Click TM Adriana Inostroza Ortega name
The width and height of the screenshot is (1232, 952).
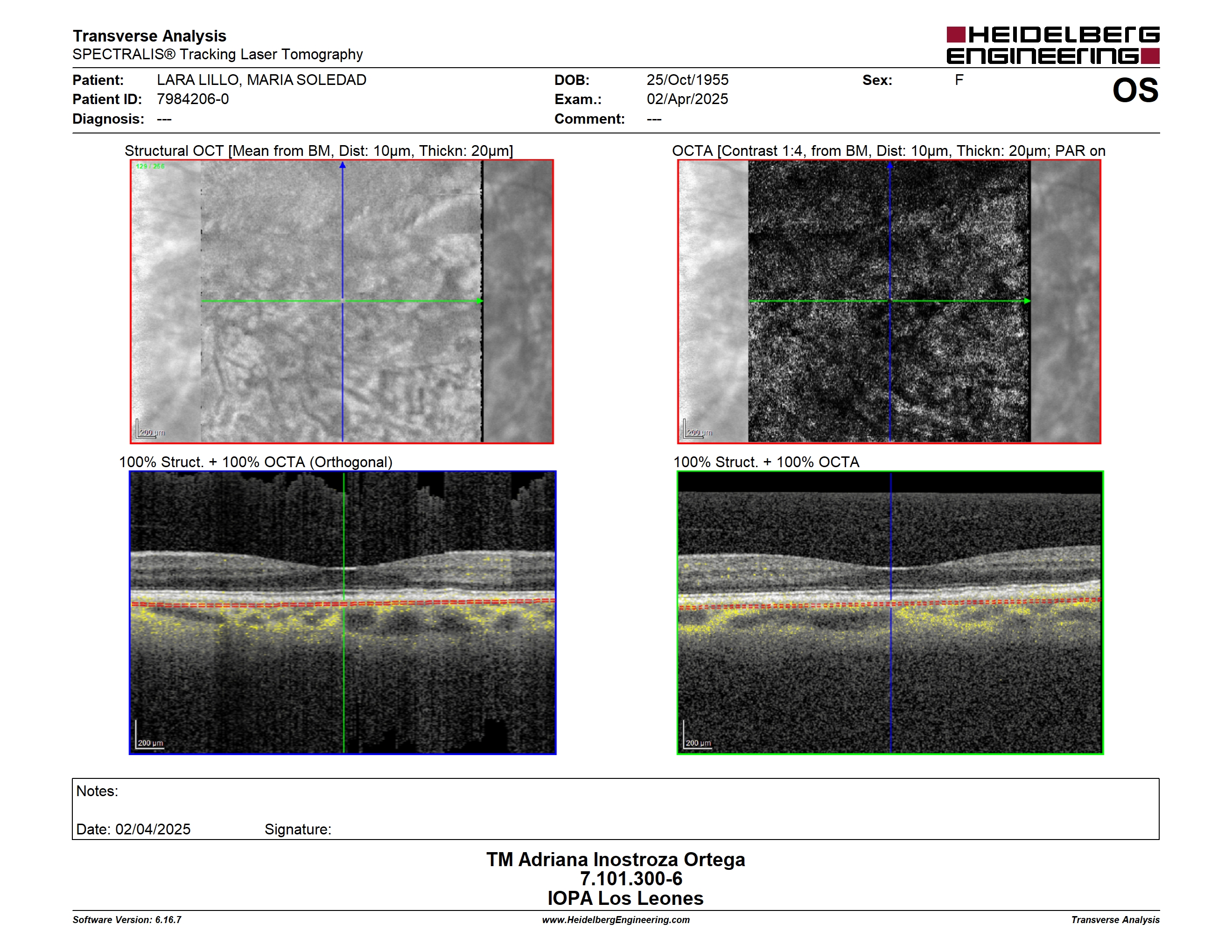616,860
